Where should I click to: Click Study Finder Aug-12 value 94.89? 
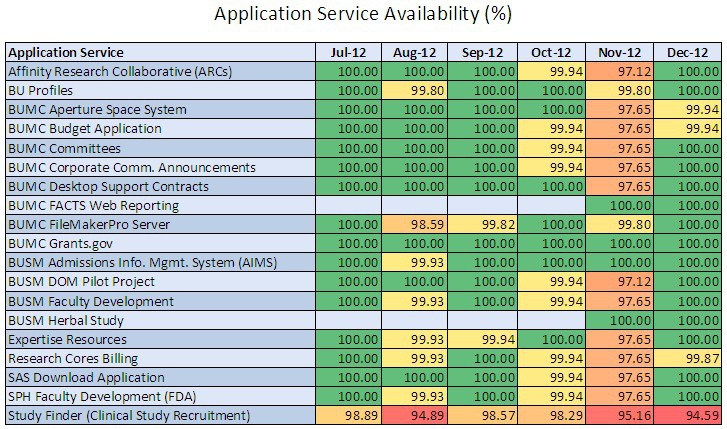click(x=415, y=416)
